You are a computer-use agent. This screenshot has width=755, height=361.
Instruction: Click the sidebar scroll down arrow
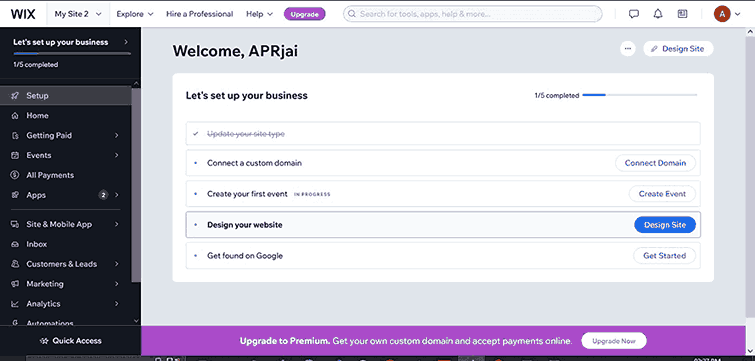click(x=136, y=320)
